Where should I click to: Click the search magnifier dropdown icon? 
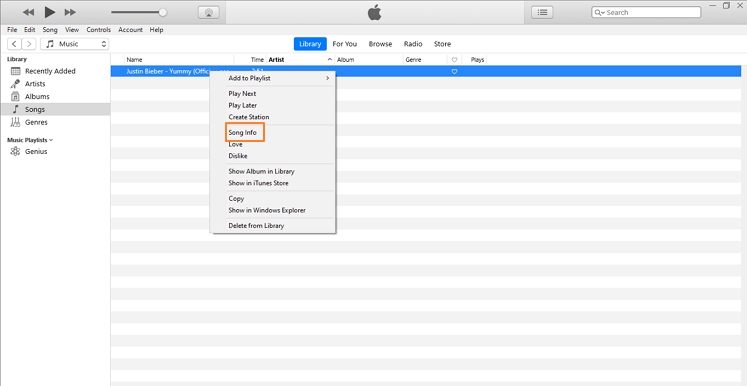coord(599,12)
